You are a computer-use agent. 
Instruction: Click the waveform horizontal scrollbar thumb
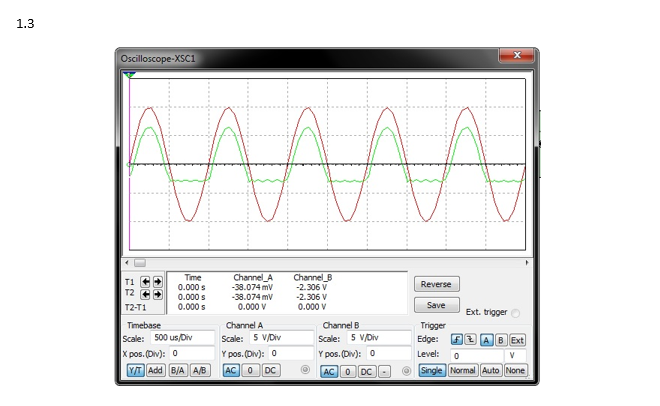(x=140, y=262)
